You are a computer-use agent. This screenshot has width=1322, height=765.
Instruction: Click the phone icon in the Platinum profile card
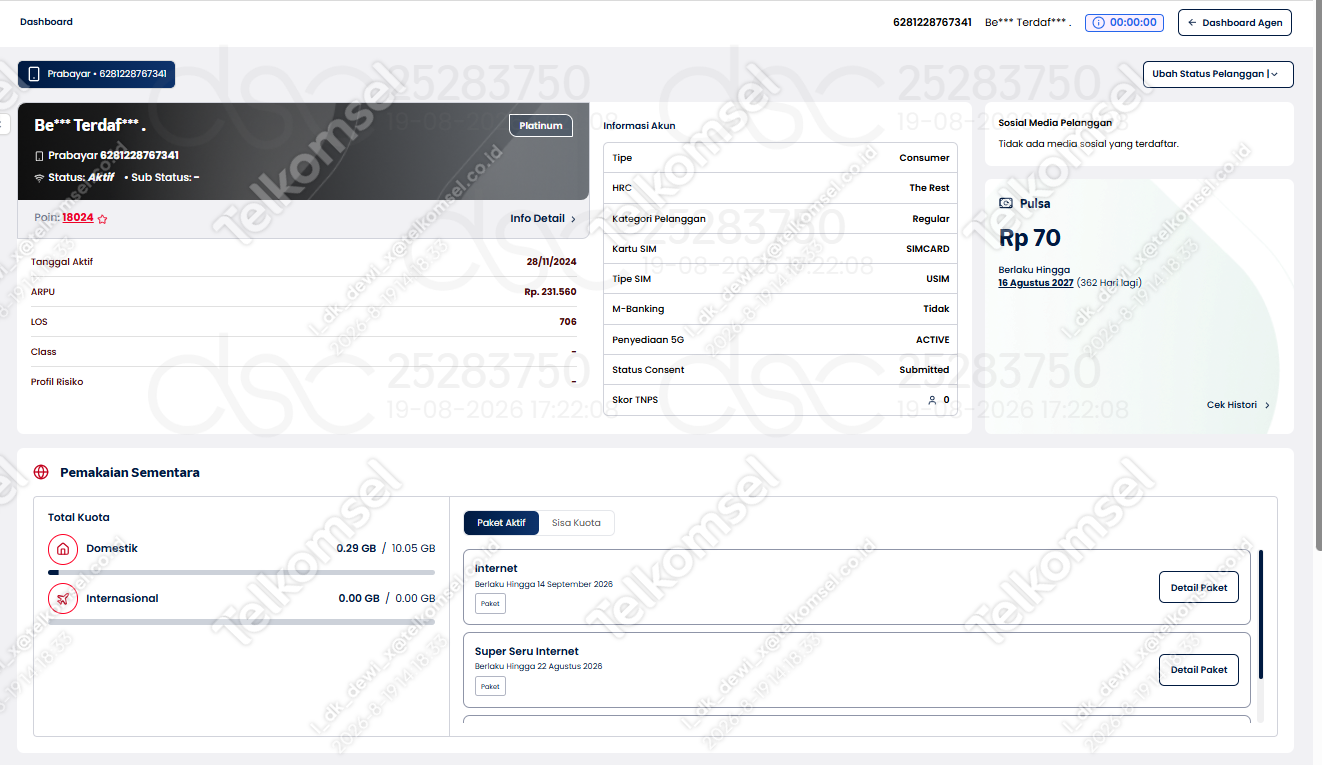[39, 156]
